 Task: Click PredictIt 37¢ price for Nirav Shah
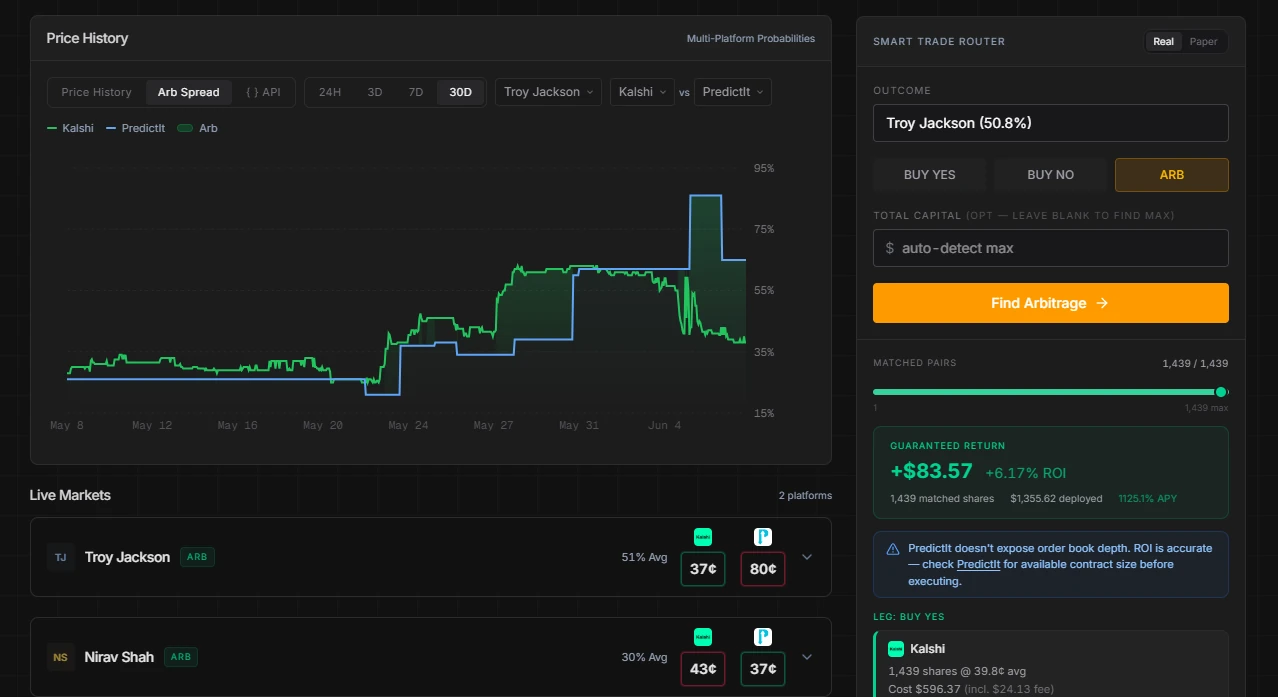point(763,669)
